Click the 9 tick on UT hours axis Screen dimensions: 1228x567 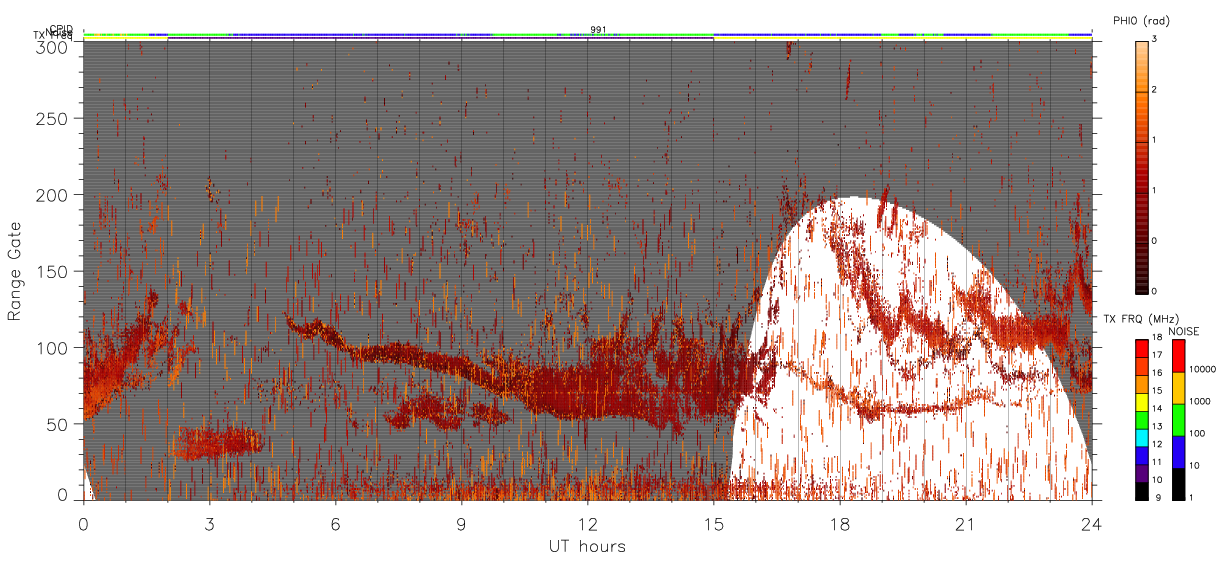coord(462,523)
